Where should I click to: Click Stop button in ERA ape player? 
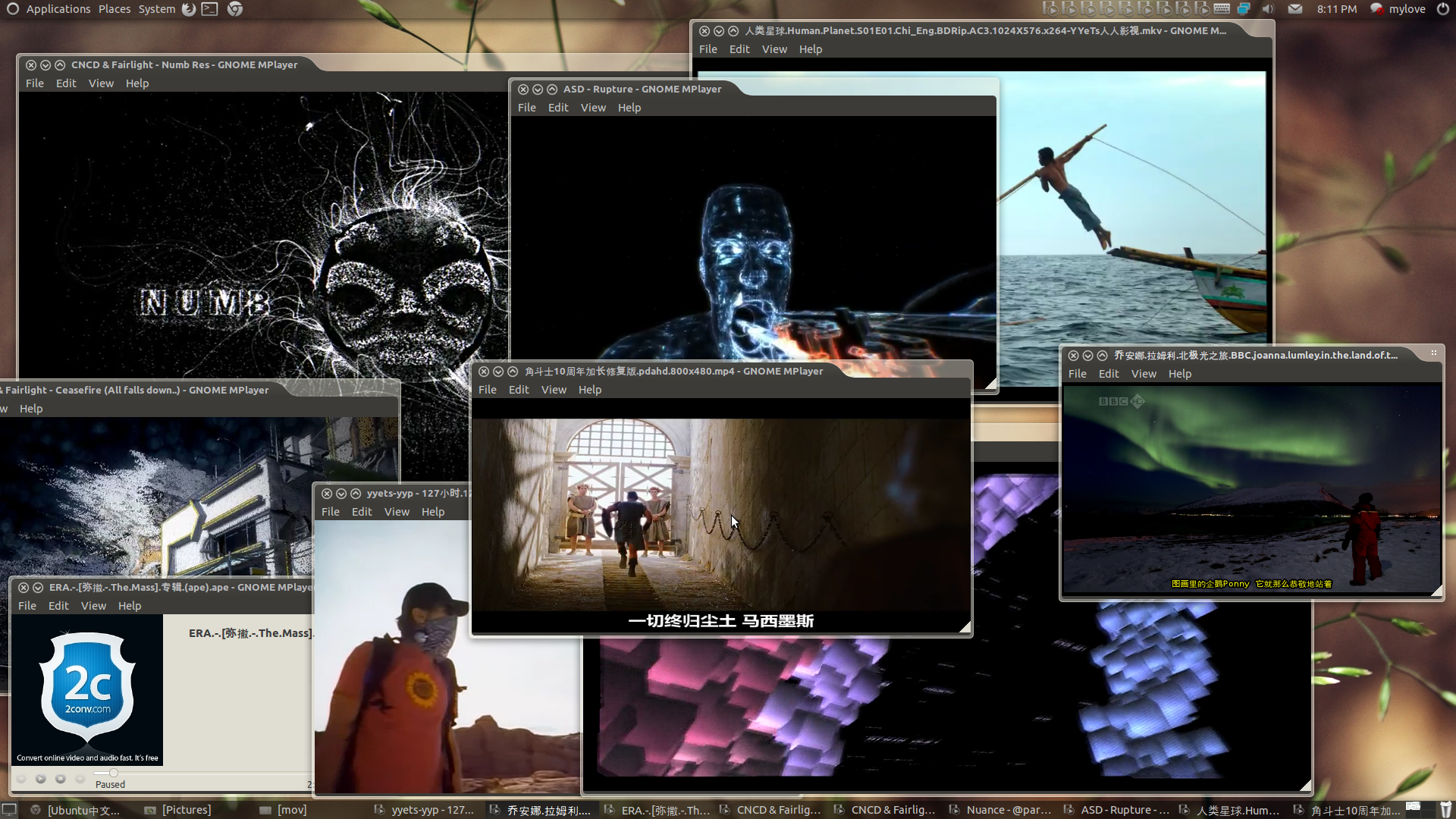60,779
